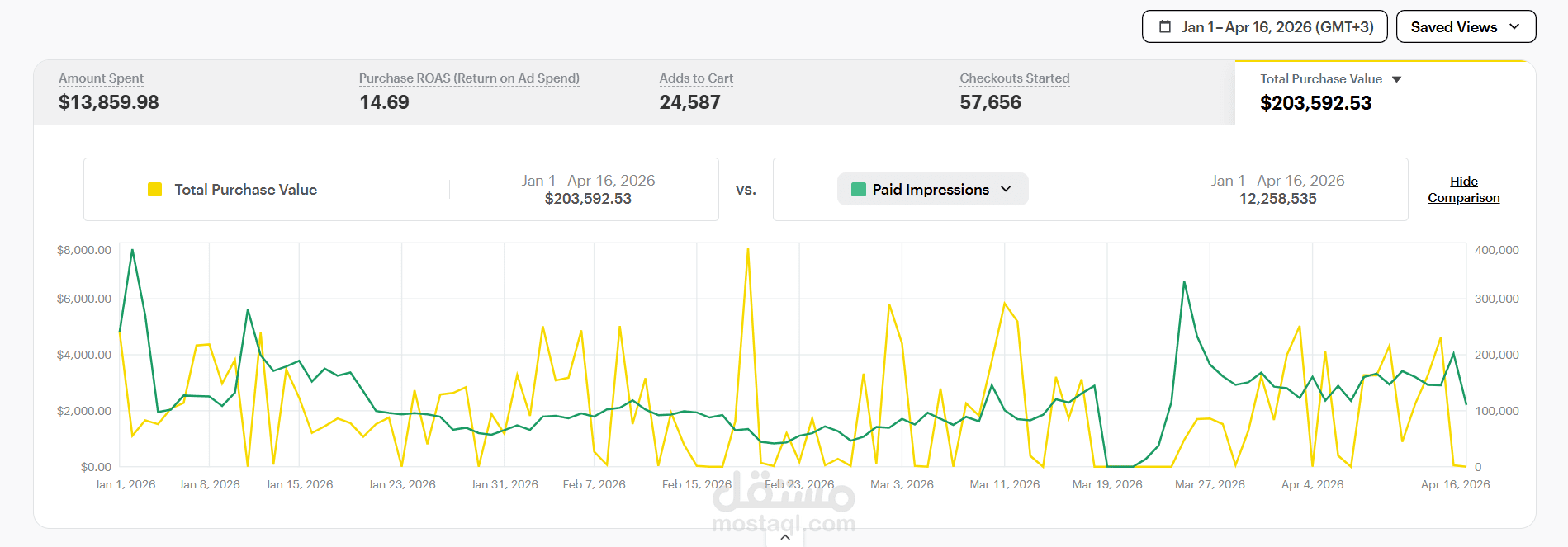Click the $6,000.00 left axis label

coord(83,299)
